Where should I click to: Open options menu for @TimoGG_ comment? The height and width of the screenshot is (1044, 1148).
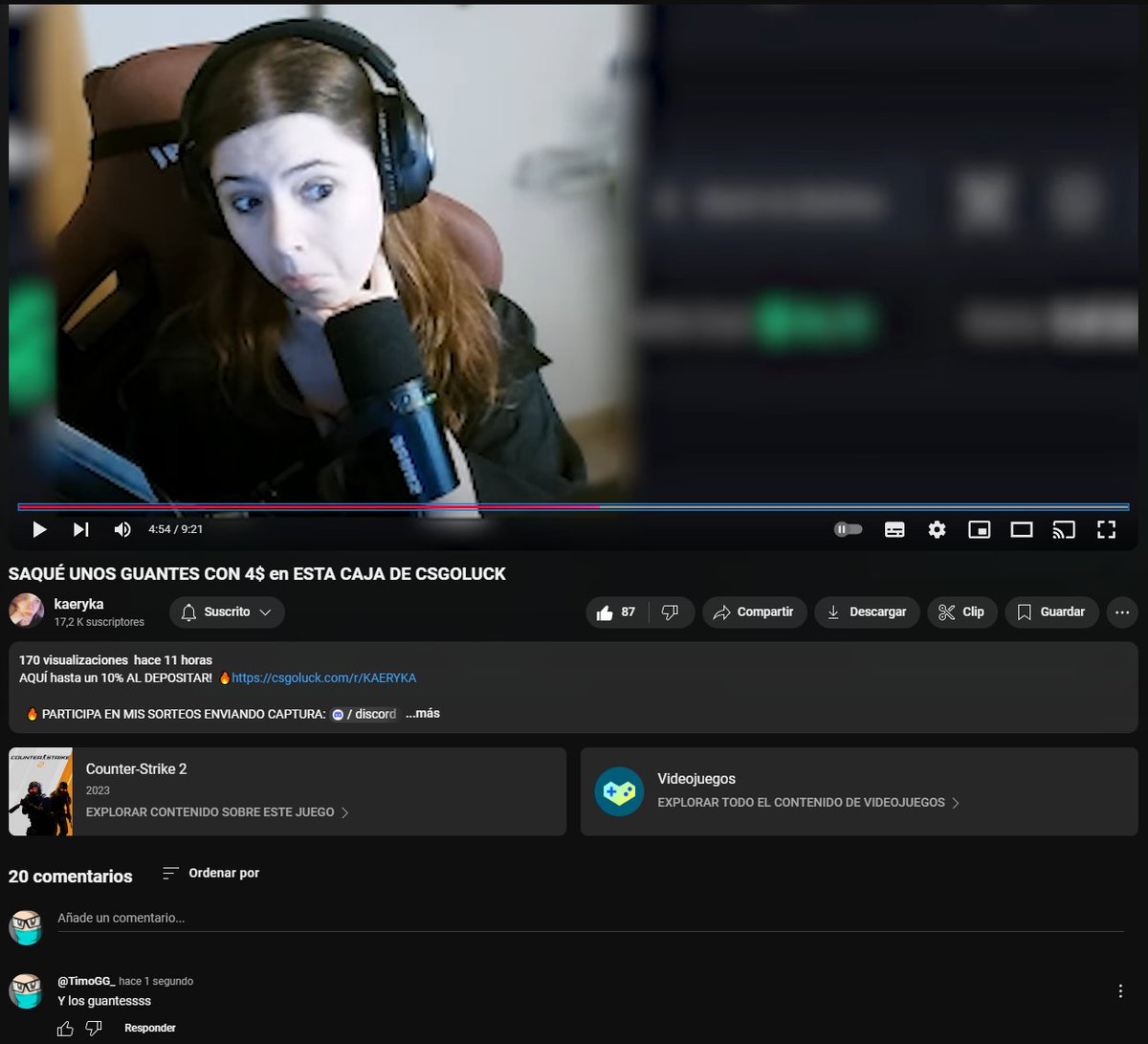pyautogui.click(x=1120, y=991)
